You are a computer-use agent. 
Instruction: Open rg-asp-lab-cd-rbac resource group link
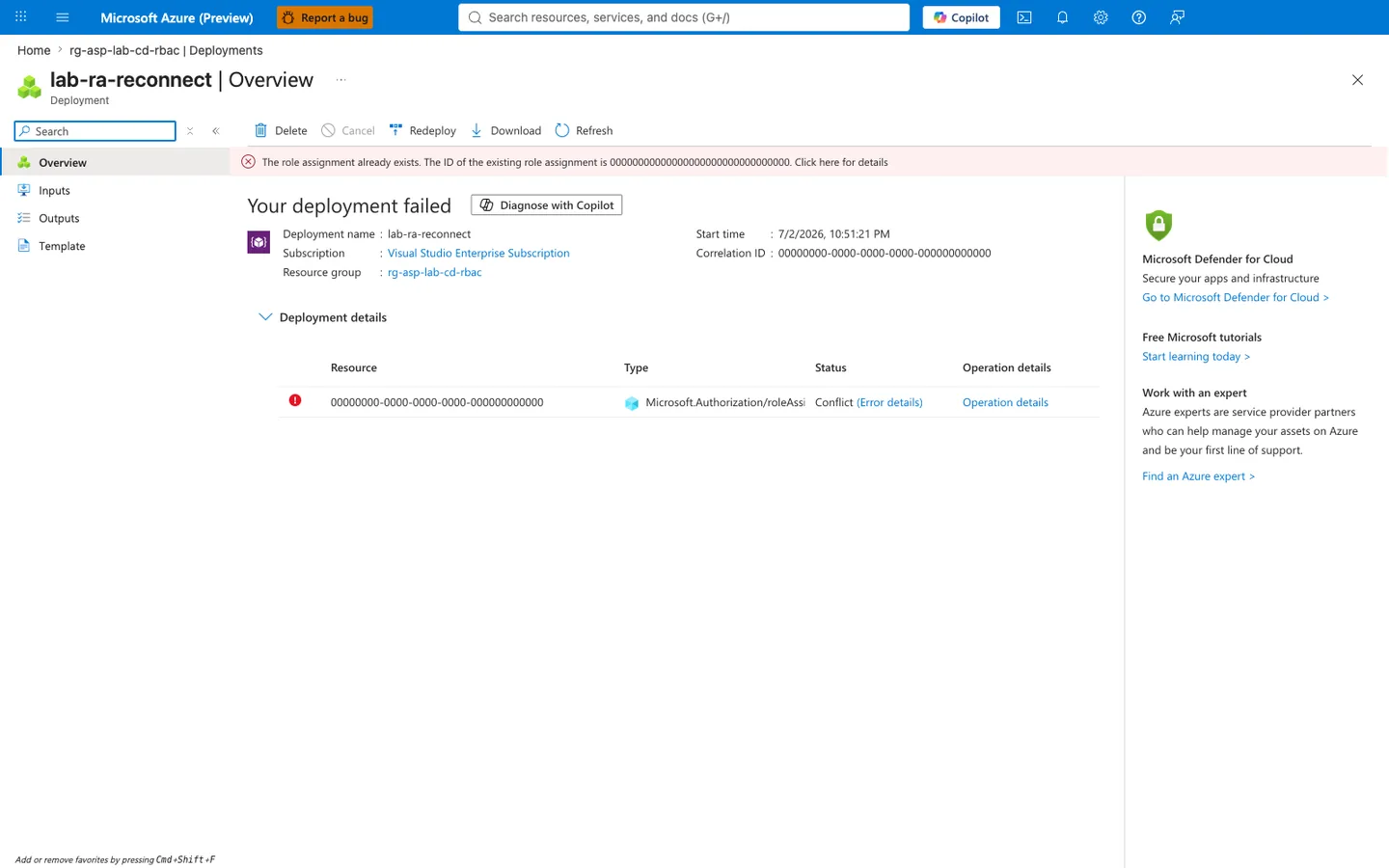(x=435, y=272)
